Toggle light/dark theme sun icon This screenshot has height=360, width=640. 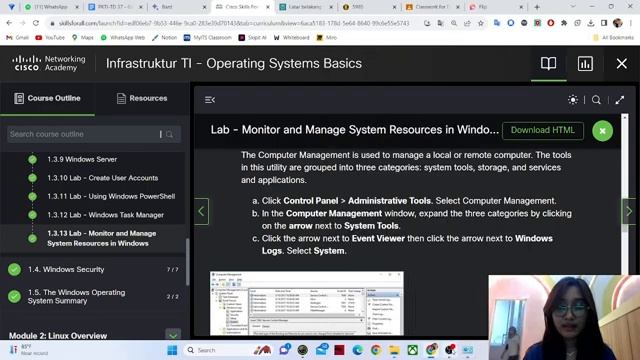point(573,100)
